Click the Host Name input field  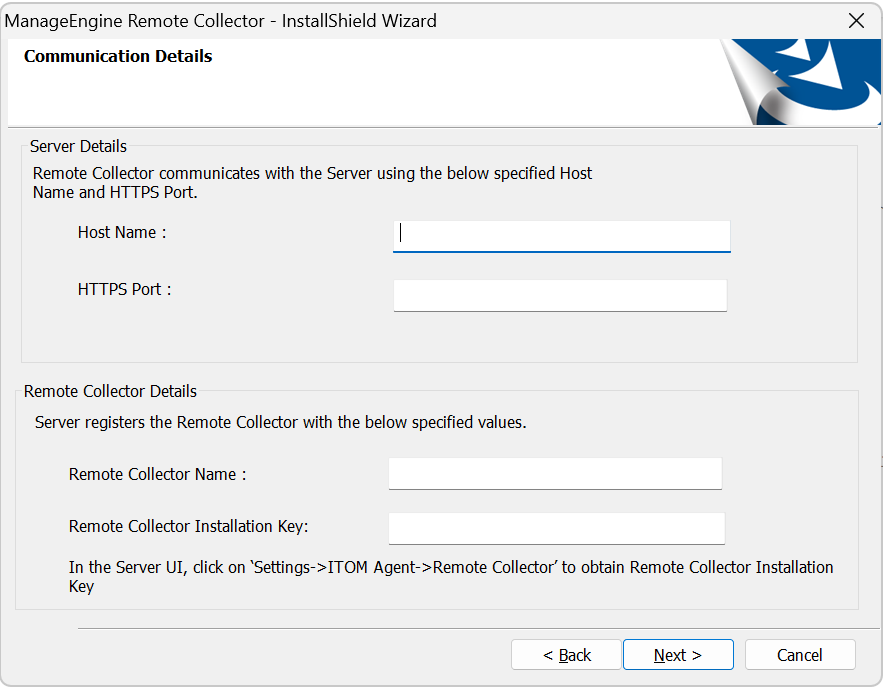(561, 236)
